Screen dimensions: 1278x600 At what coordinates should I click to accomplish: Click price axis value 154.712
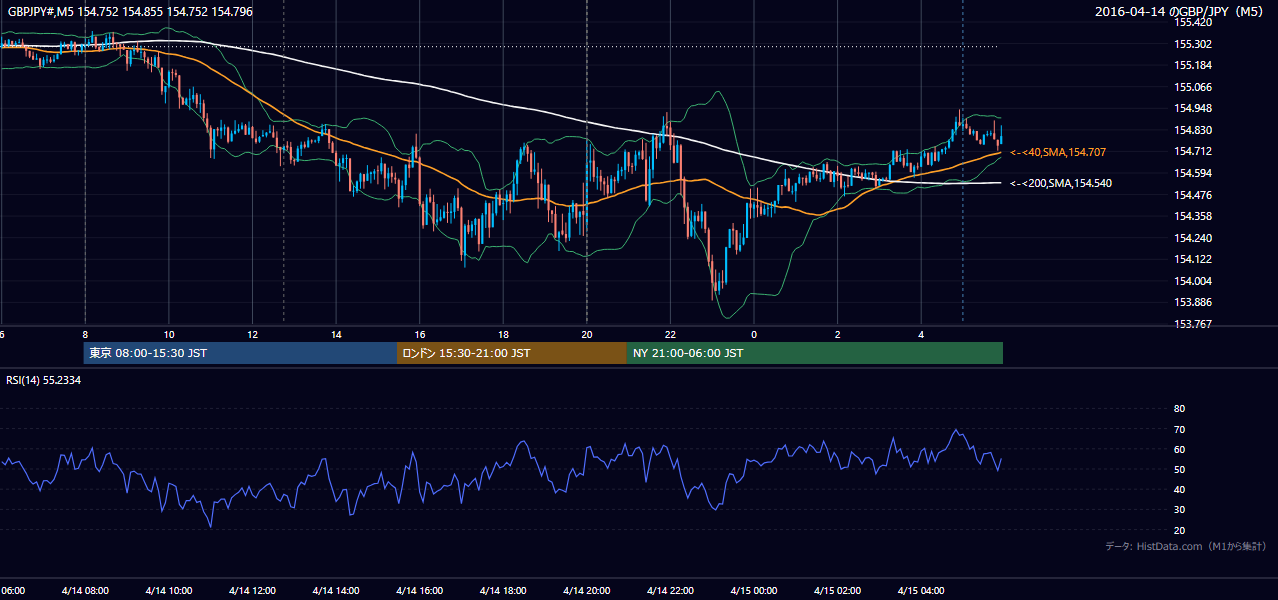pos(1193,151)
